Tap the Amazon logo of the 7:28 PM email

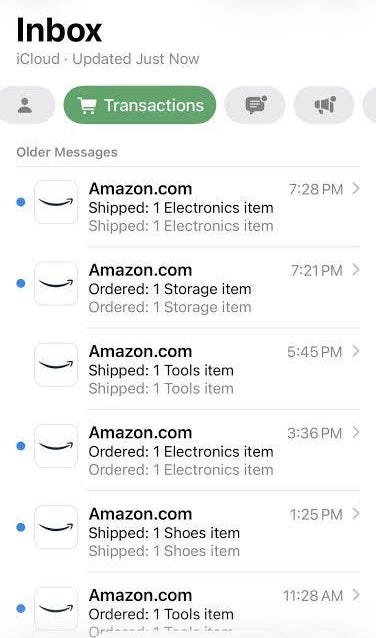click(x=56, y=202)
